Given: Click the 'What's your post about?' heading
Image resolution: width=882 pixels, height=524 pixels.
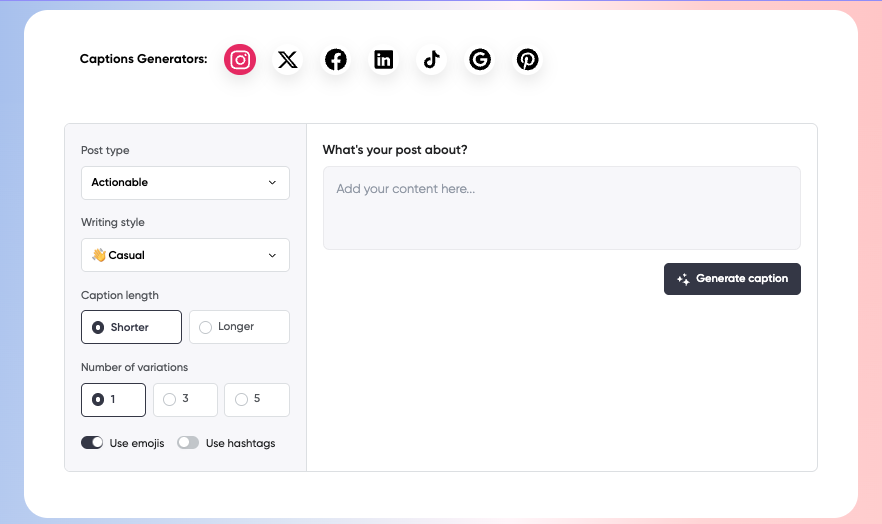Looking at the screenshot, I should pos(395,150).
